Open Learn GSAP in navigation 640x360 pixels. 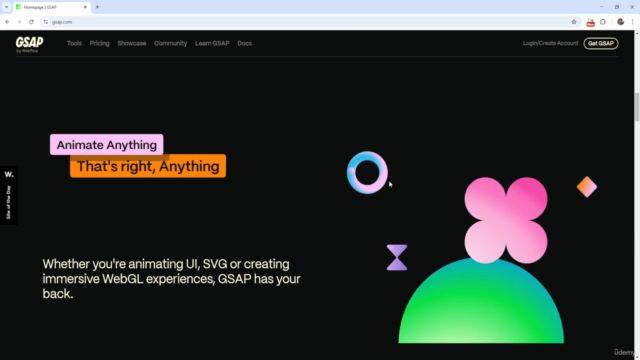212,43
